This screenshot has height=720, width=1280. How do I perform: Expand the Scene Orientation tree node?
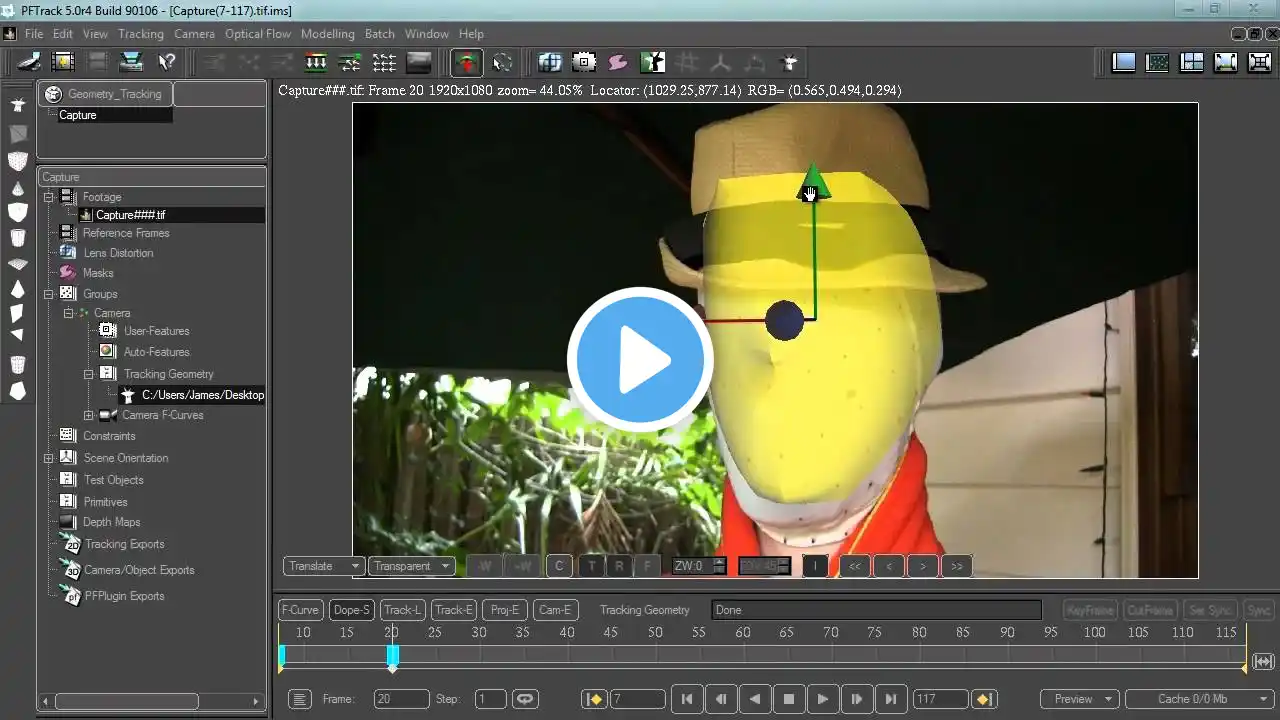click(48, 458)
